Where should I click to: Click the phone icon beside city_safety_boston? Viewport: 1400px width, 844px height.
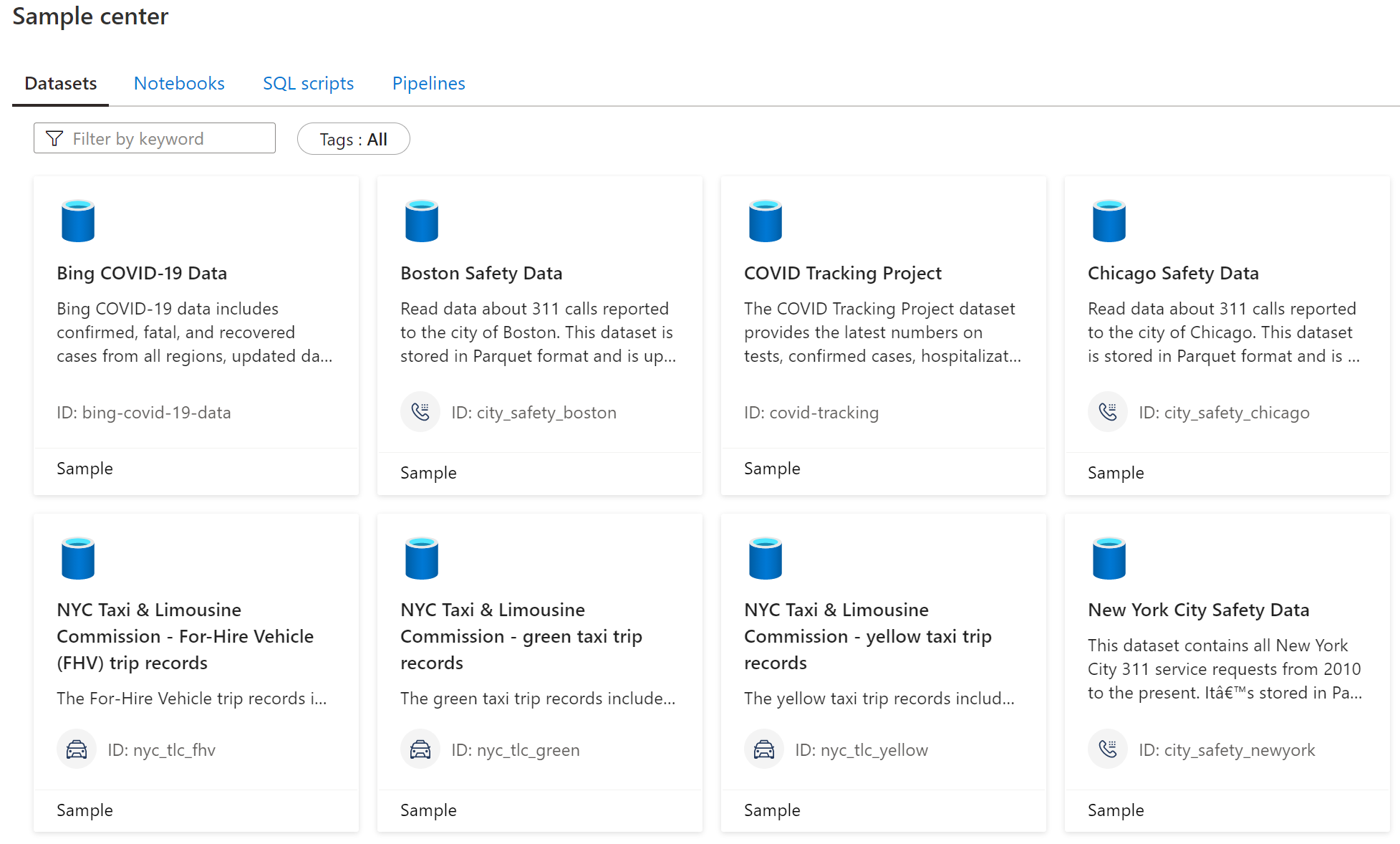tap(420, 412)
